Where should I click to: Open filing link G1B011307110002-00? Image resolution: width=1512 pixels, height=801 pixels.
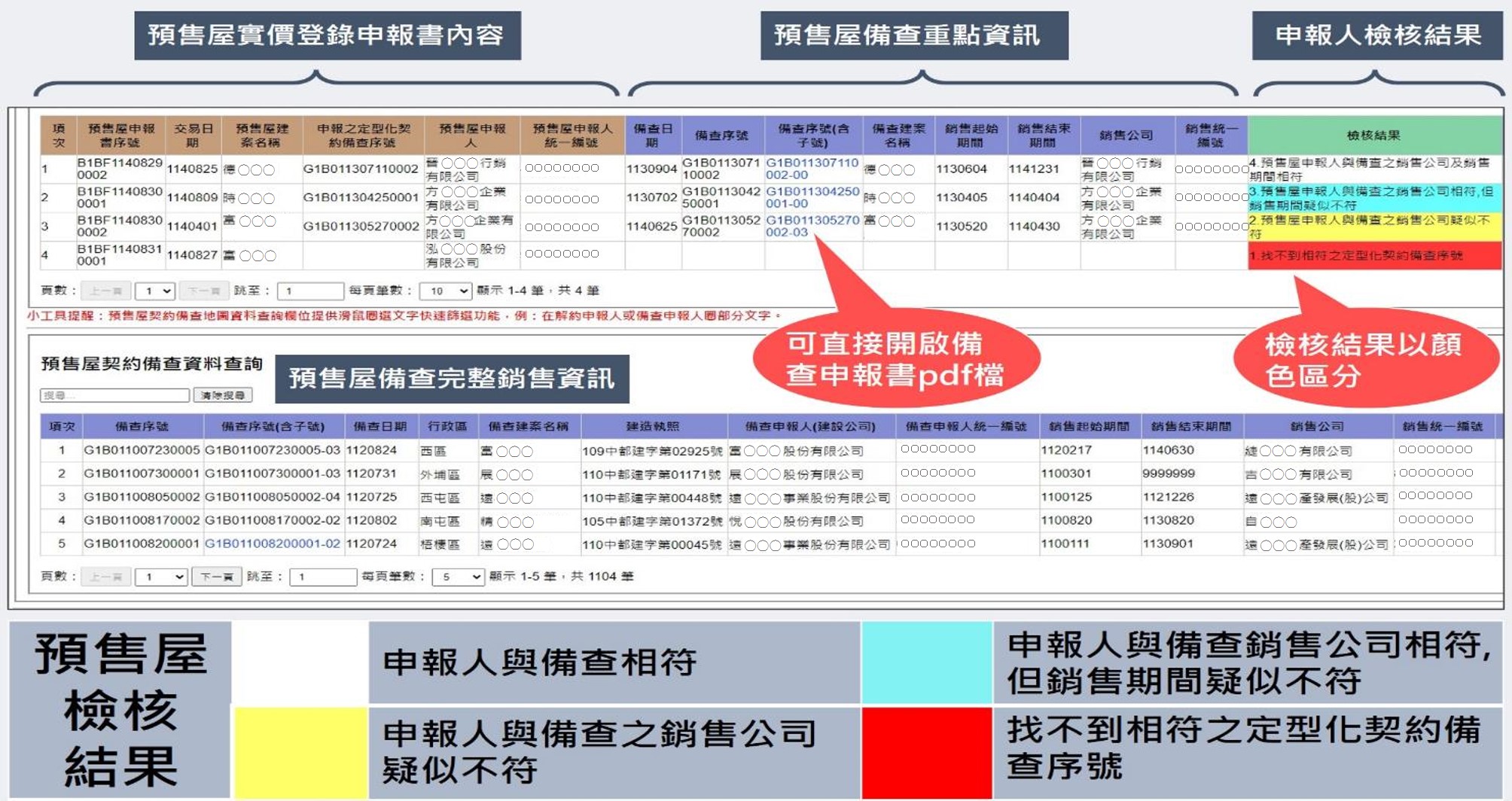tap(812, 168)
